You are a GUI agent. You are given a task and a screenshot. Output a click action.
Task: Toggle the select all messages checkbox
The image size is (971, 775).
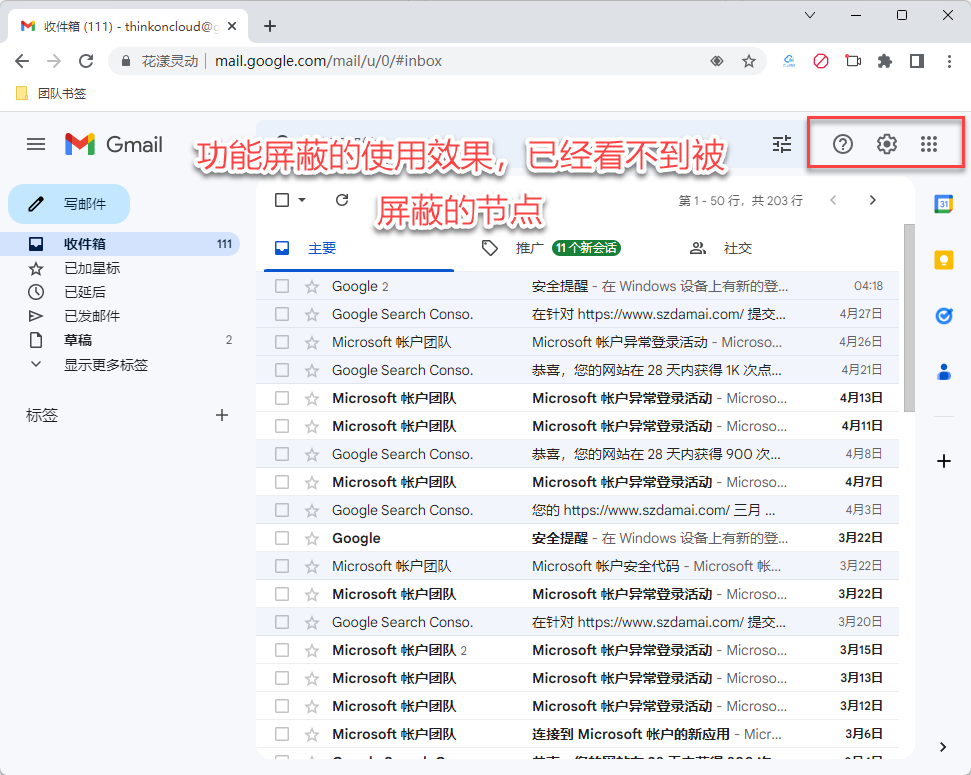tap(282, 200)
